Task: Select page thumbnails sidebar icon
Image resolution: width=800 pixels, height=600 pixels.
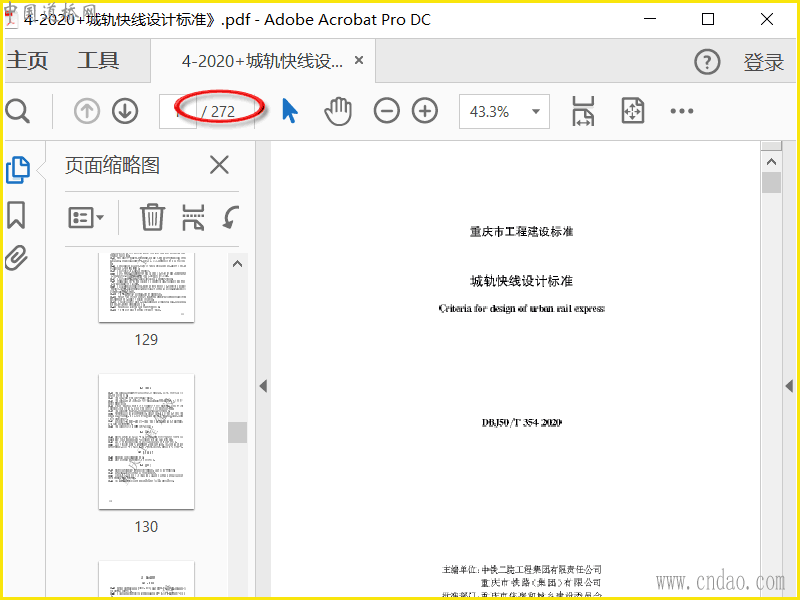Action: 18,169
